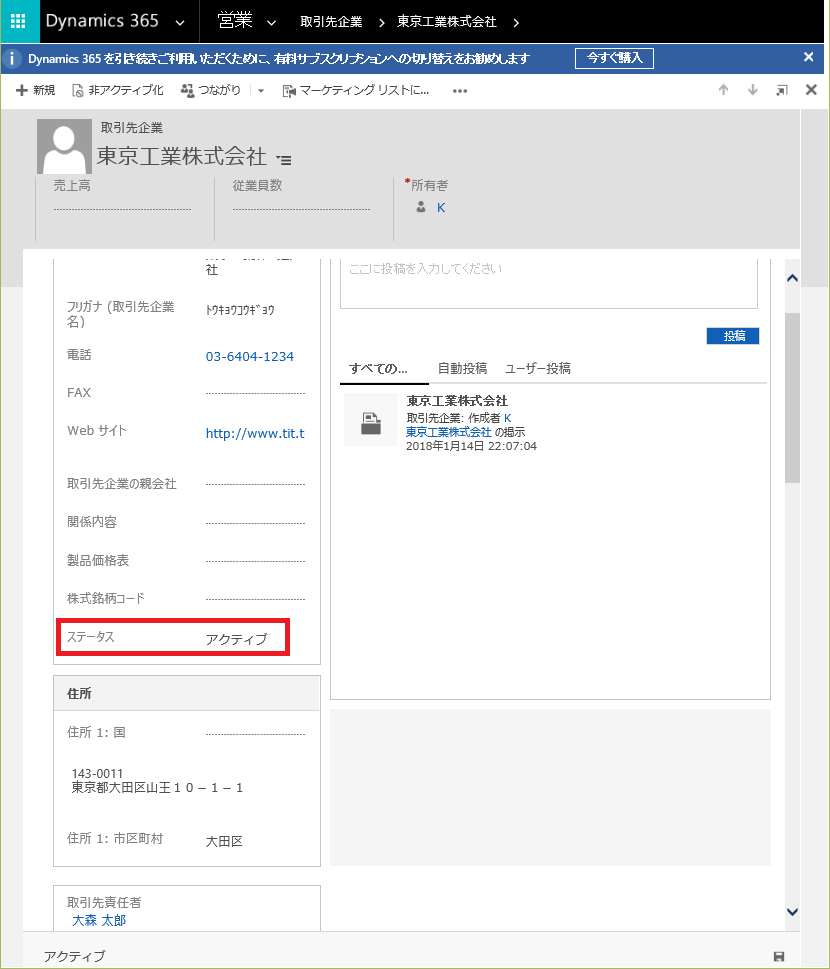Screen dimensions: 830x969
Task: Close the record form with X
Action: [811, 90]
